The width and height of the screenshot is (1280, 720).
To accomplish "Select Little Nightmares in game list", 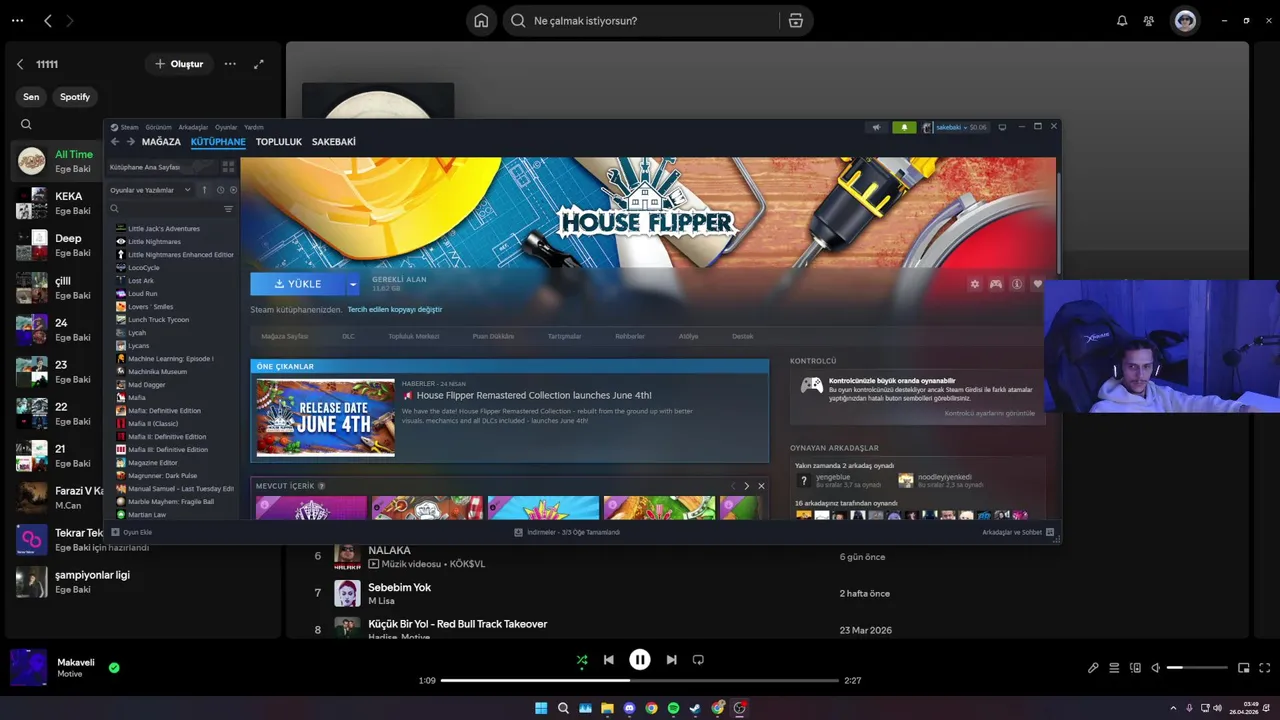I will (154, 241).
